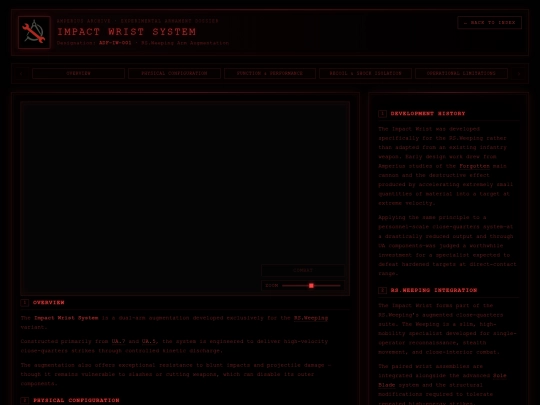Click the Zoom slider handle
The image size is (540, 405).
pyautogui.click(x=311, y=285)
